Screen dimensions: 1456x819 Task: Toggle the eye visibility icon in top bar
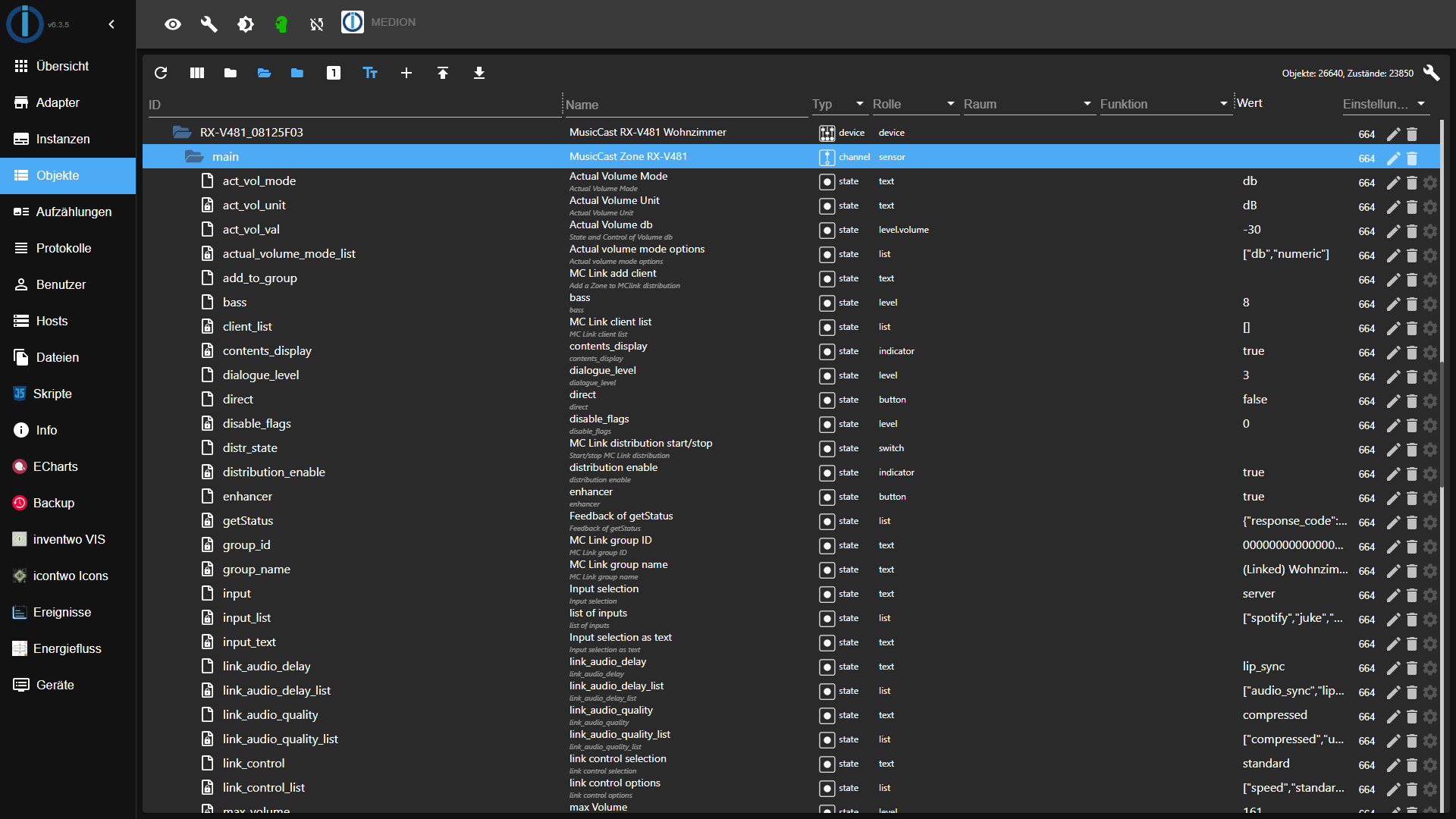click(173, 24)
